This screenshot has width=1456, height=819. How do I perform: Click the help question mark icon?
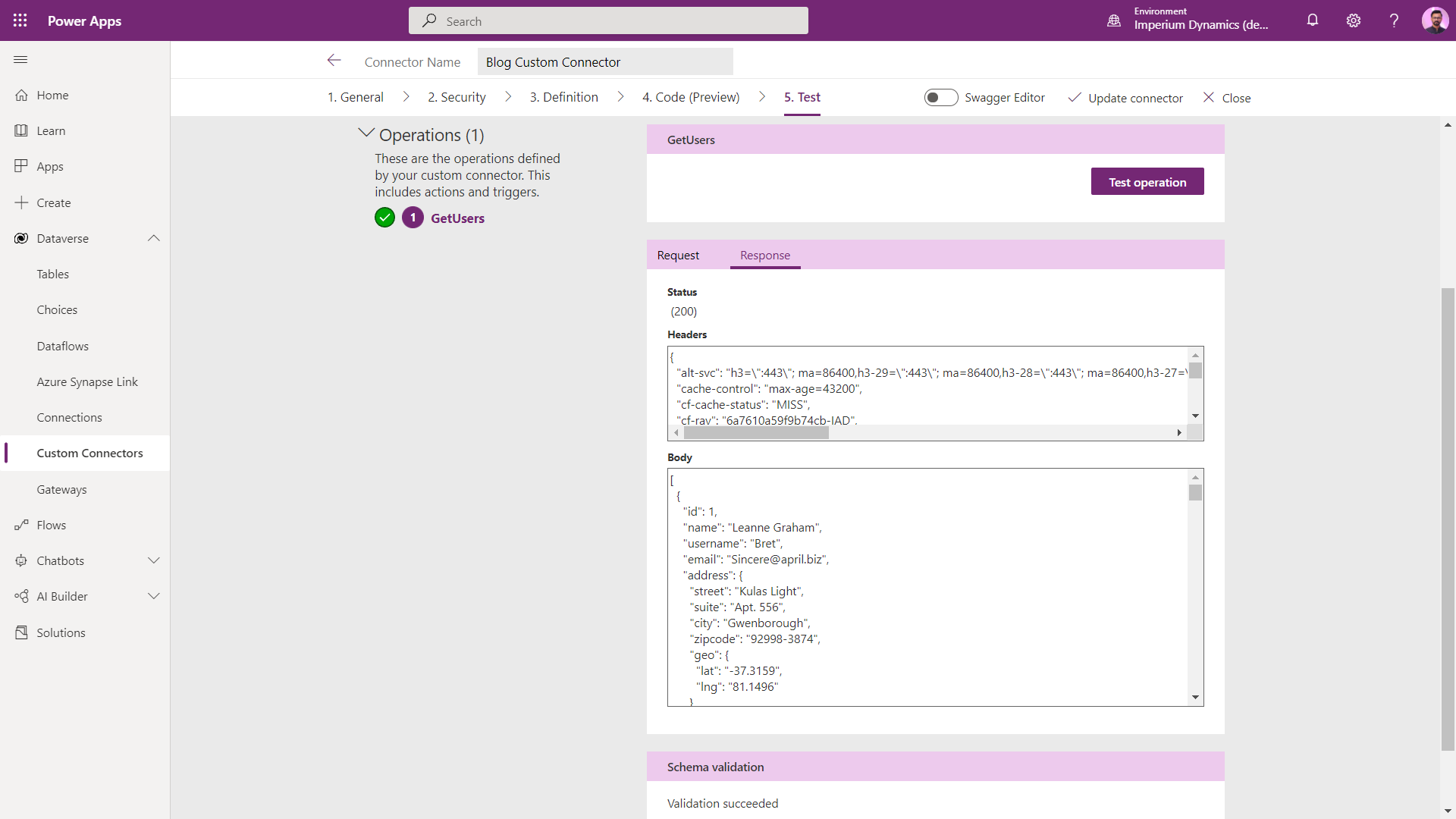[x=1394, y=20]
